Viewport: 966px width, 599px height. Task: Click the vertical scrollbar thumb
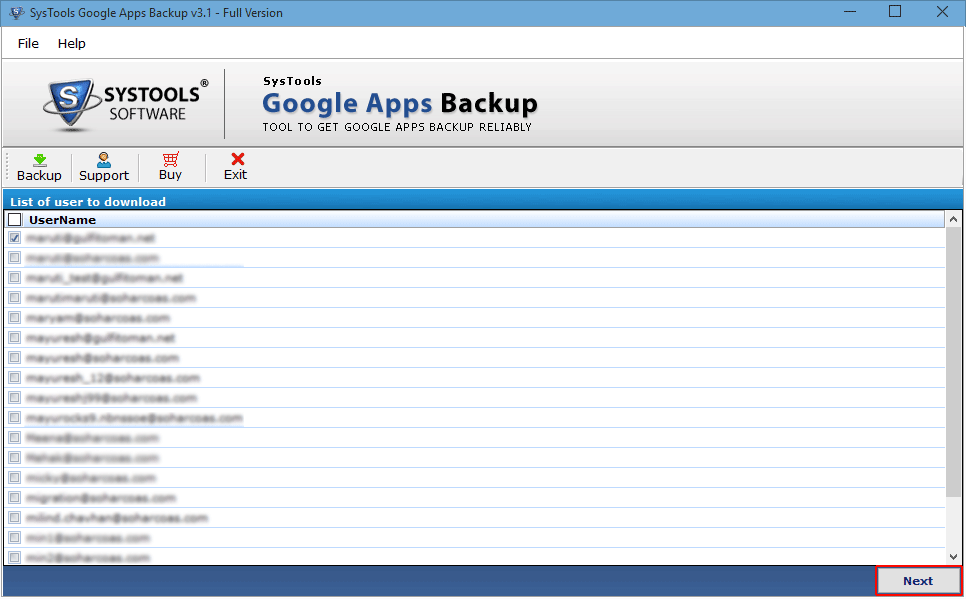point(953,364)
